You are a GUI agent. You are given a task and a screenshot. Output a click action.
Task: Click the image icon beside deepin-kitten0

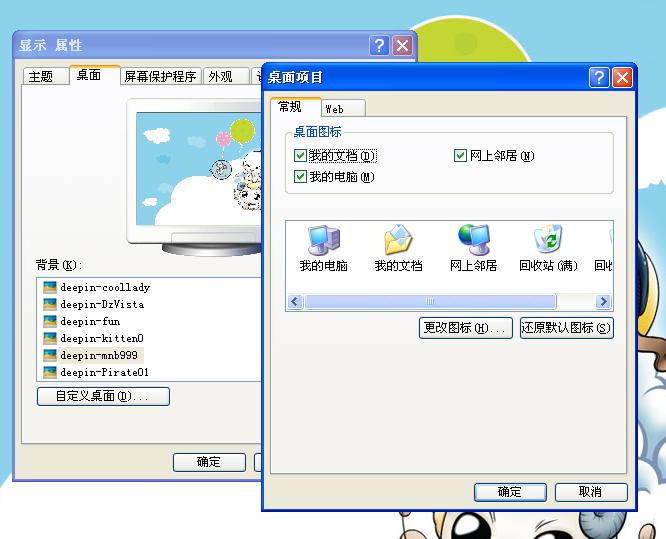(x=50, y=339)
